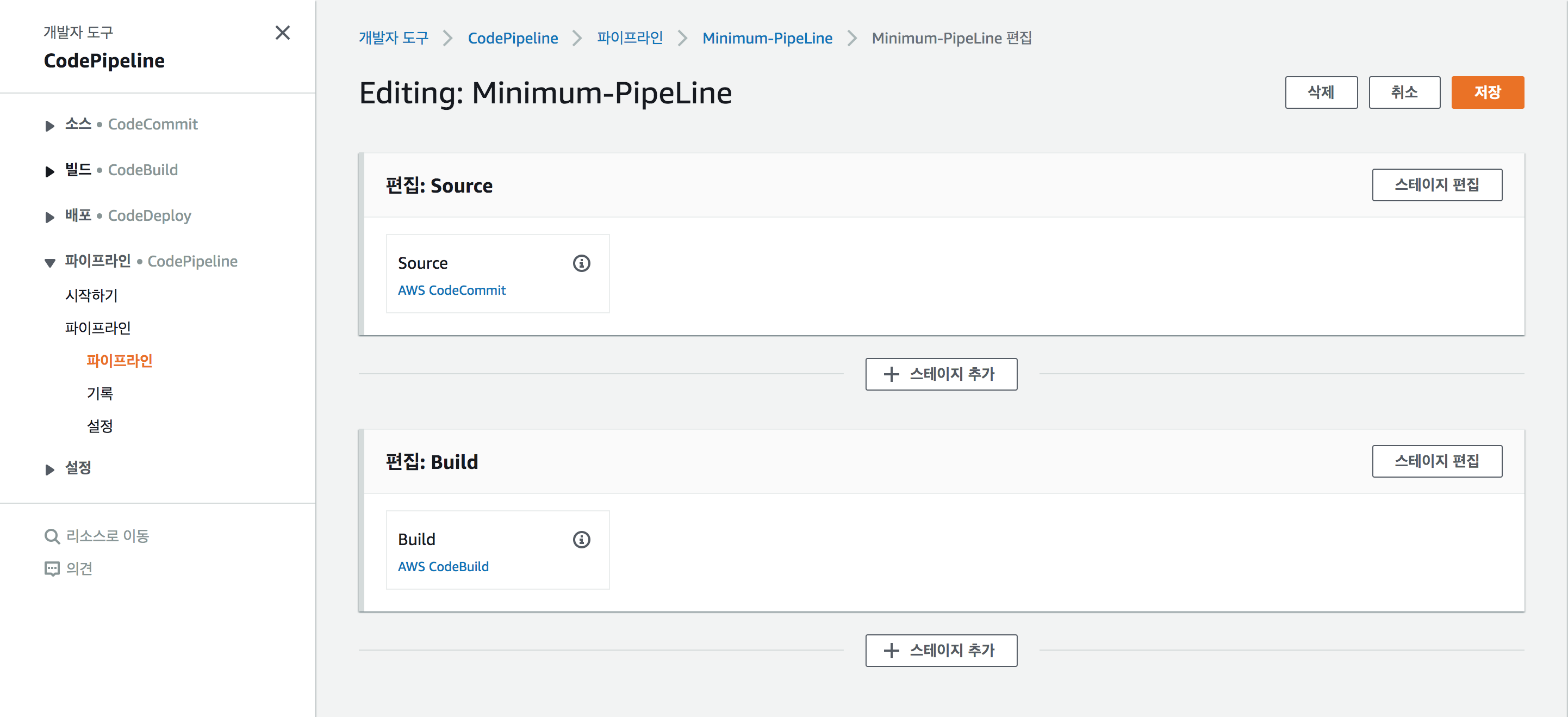Open the AWS CodeBuild link

[x=443, y=566]
